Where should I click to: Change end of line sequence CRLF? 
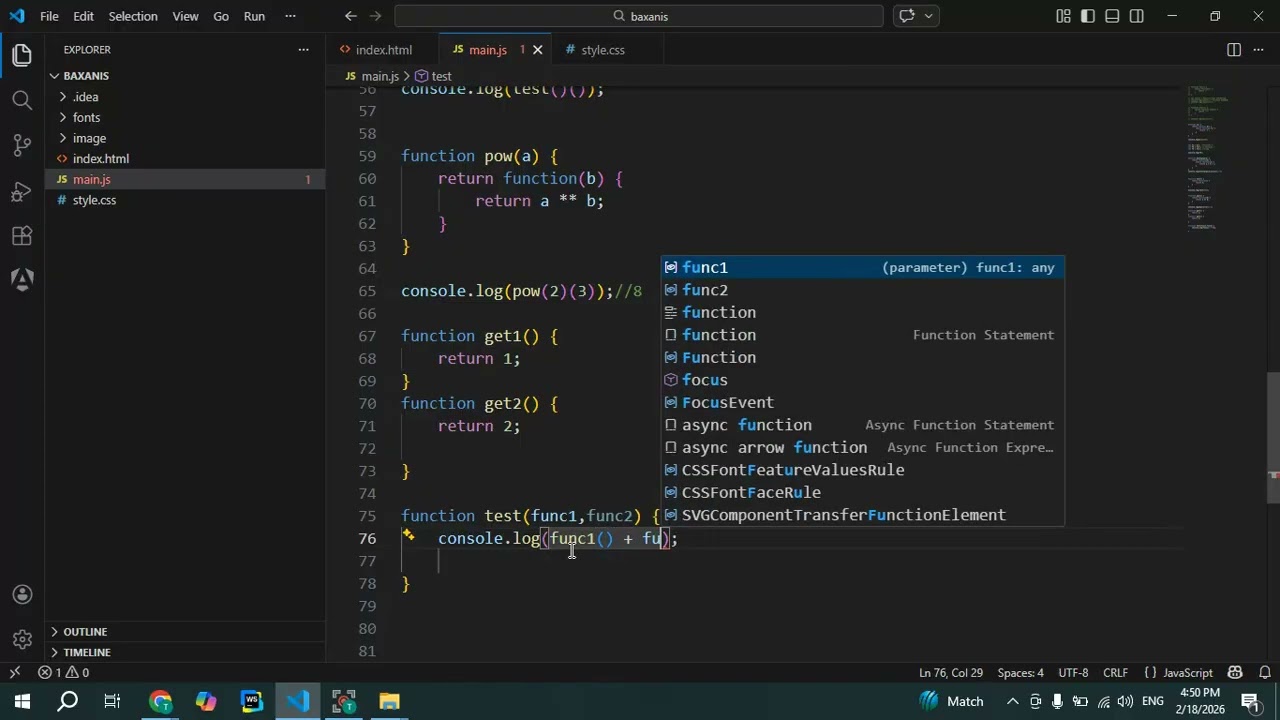pos(1115,673)
